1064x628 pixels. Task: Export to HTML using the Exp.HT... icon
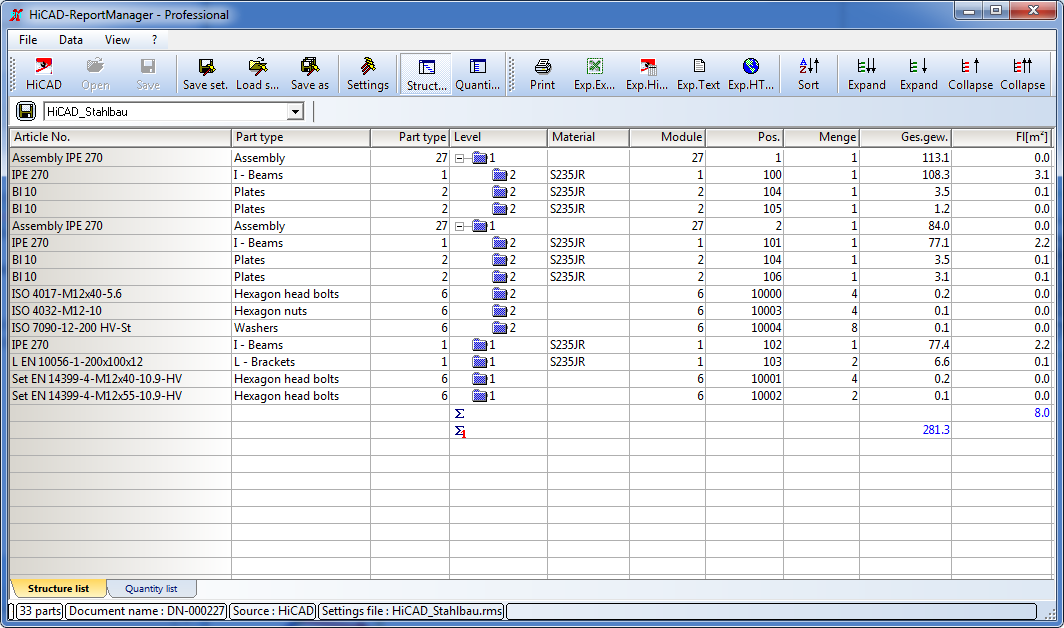[x=750, y=74]
